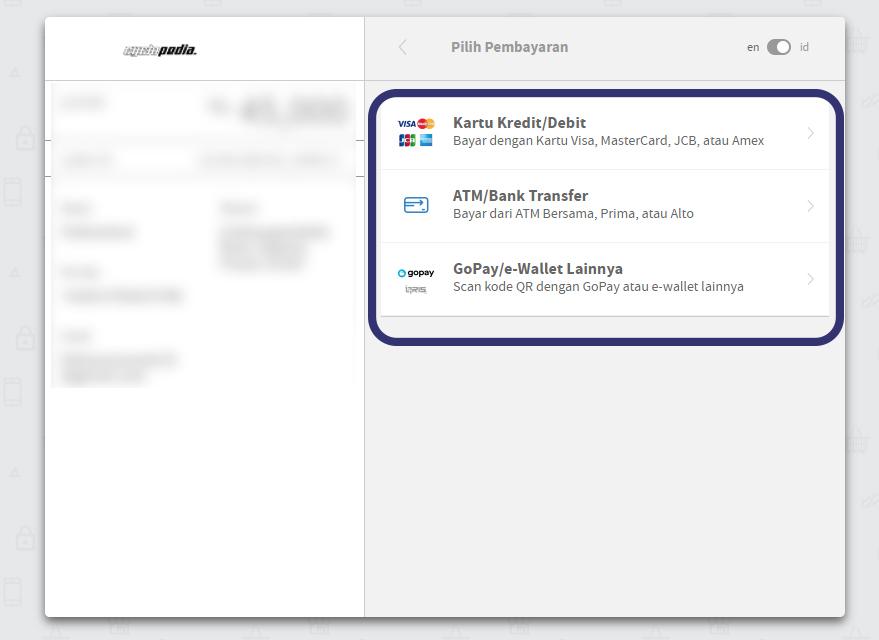Screen dimensions: 879x640
Task: Expand GoPay/e-Wallet Lainnya right chevron
Action: tap(810, 279)
